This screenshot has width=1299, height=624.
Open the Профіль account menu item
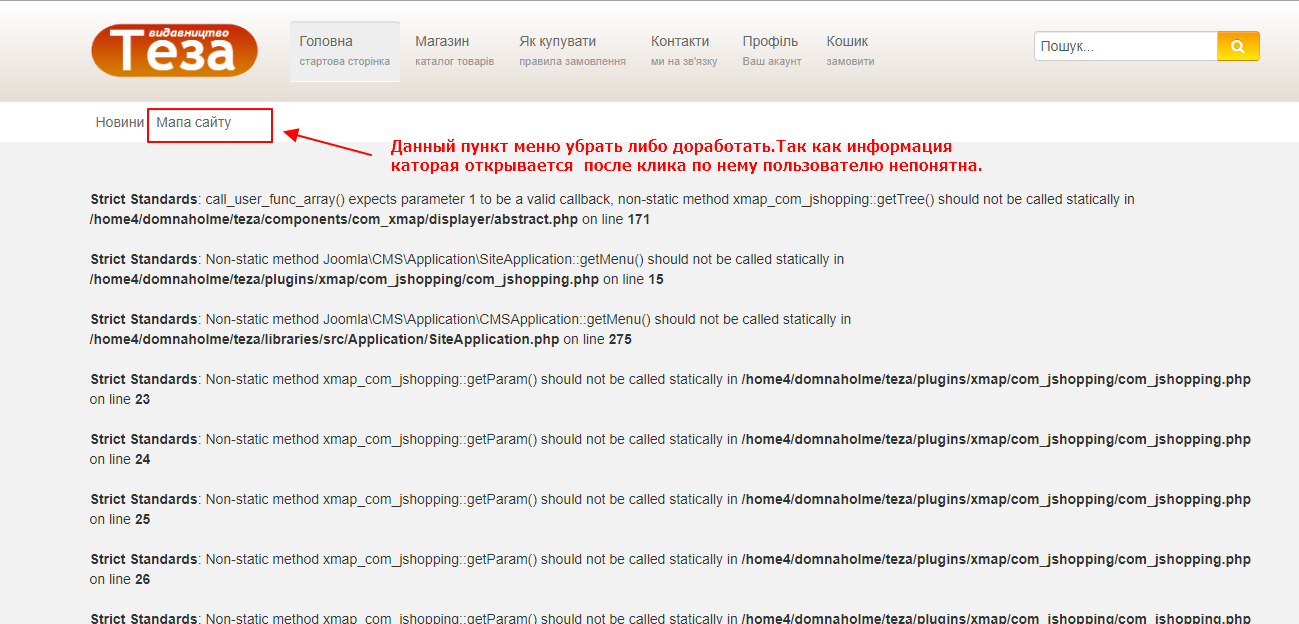click(x=772, y=51)
